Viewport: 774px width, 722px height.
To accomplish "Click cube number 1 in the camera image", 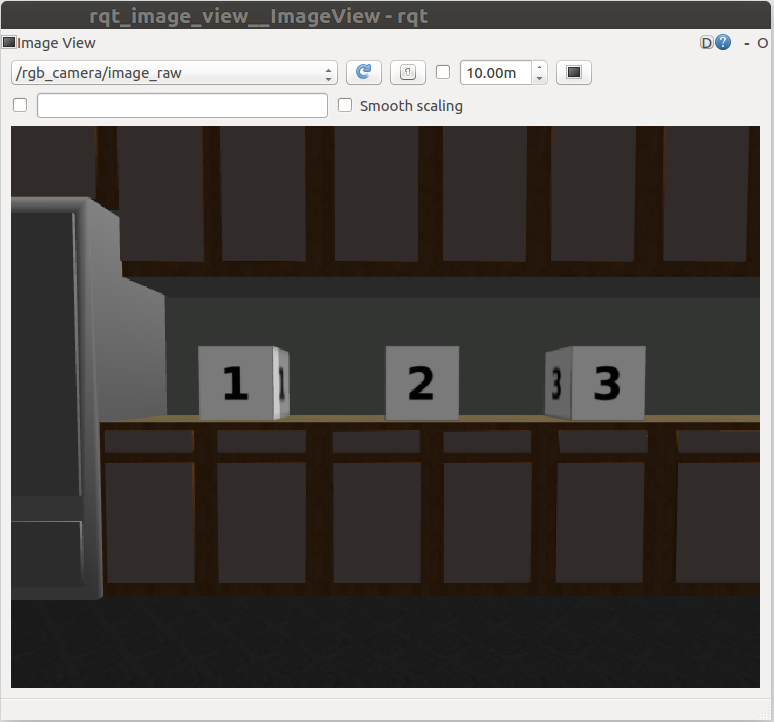I will tap(238, 383).
